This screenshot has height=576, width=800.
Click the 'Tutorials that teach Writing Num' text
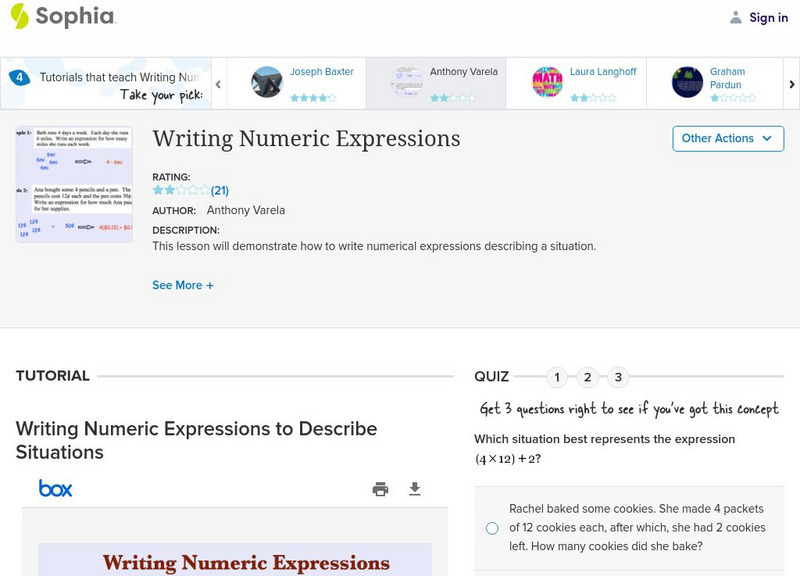(x=119, y=77)
